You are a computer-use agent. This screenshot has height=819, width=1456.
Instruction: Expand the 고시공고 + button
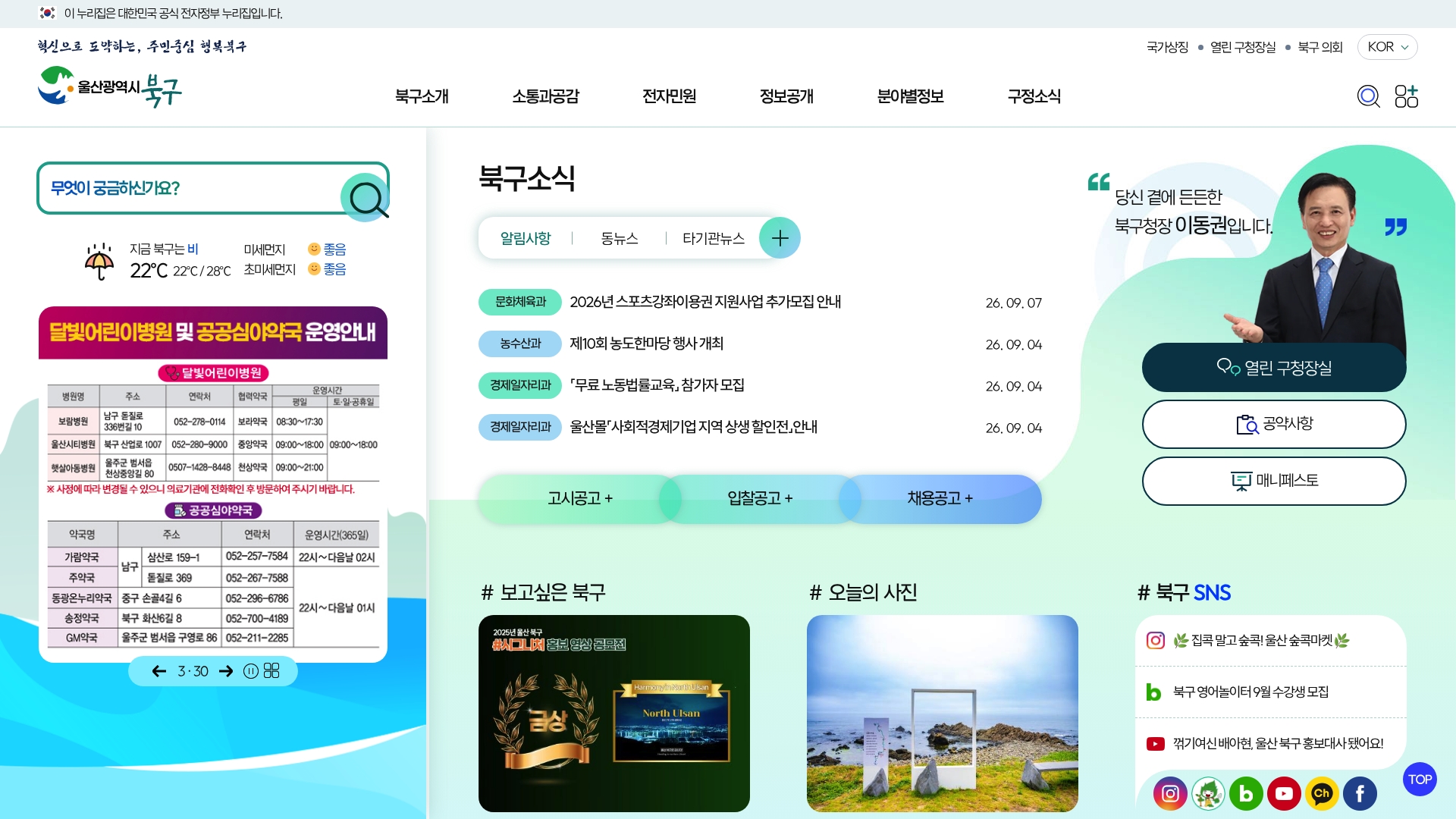(x=580, y=499)
